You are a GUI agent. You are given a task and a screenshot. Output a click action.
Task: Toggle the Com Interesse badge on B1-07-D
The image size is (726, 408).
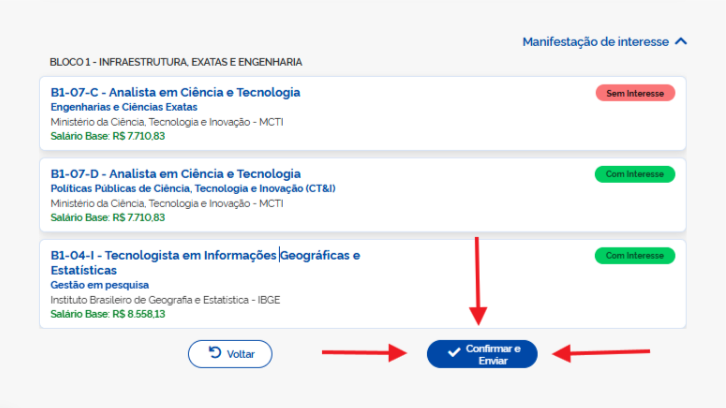(635, 174)
